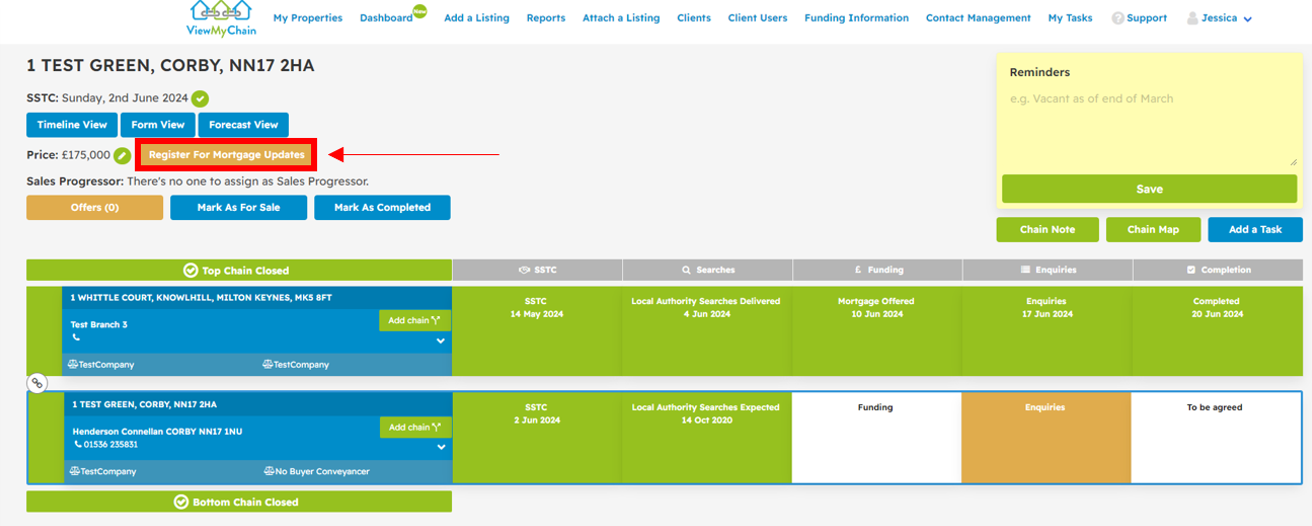Open SSTC 14 May 2024 milestone cell

tap(537, 331)
